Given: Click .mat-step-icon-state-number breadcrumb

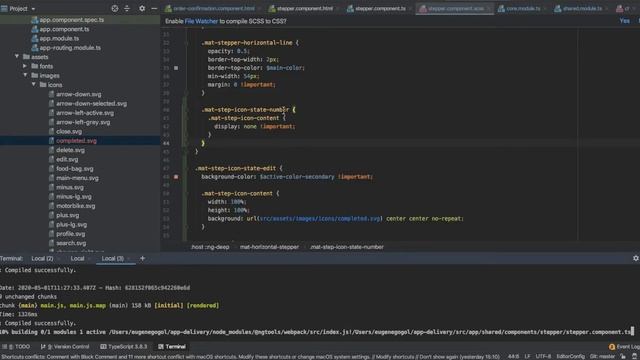Looking at the screenshot, I should (x=347, y=247).
